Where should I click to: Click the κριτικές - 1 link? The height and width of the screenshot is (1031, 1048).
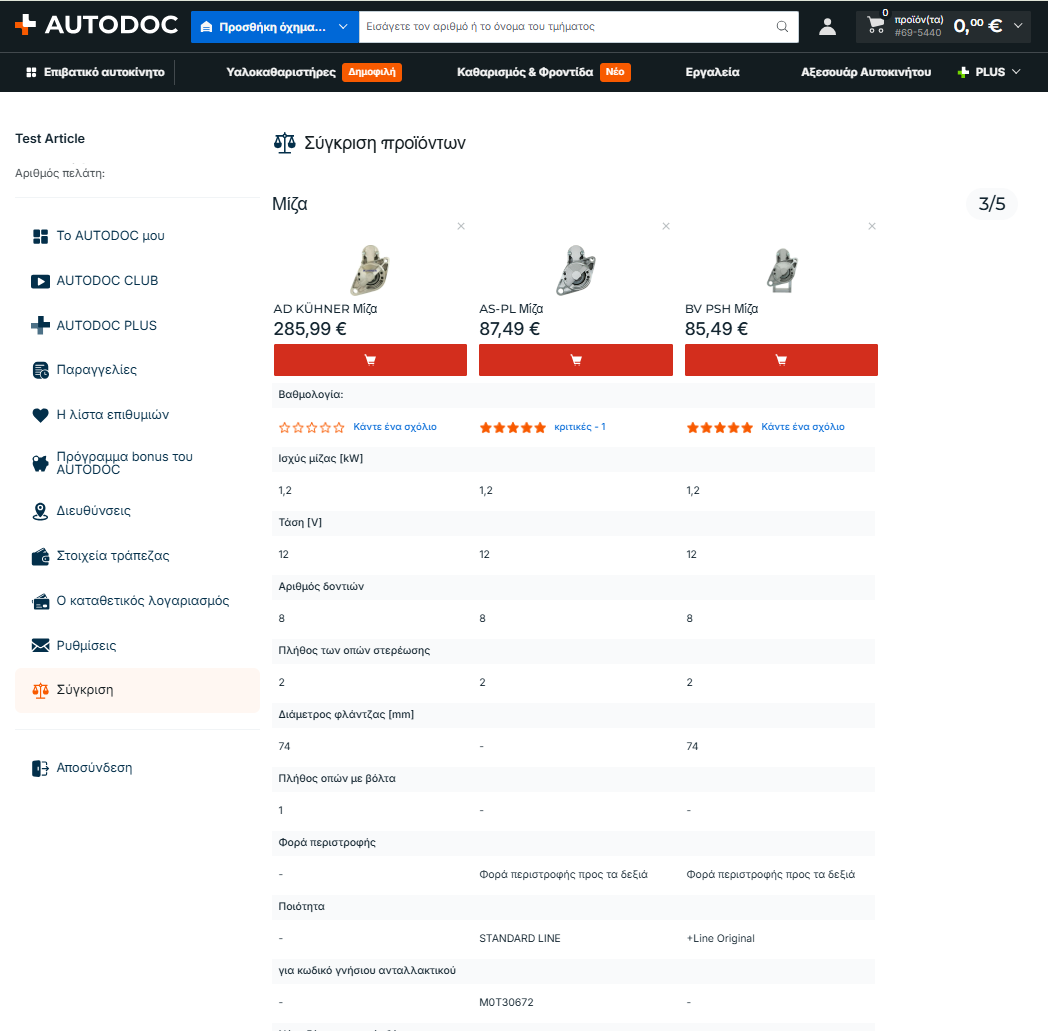579,426
